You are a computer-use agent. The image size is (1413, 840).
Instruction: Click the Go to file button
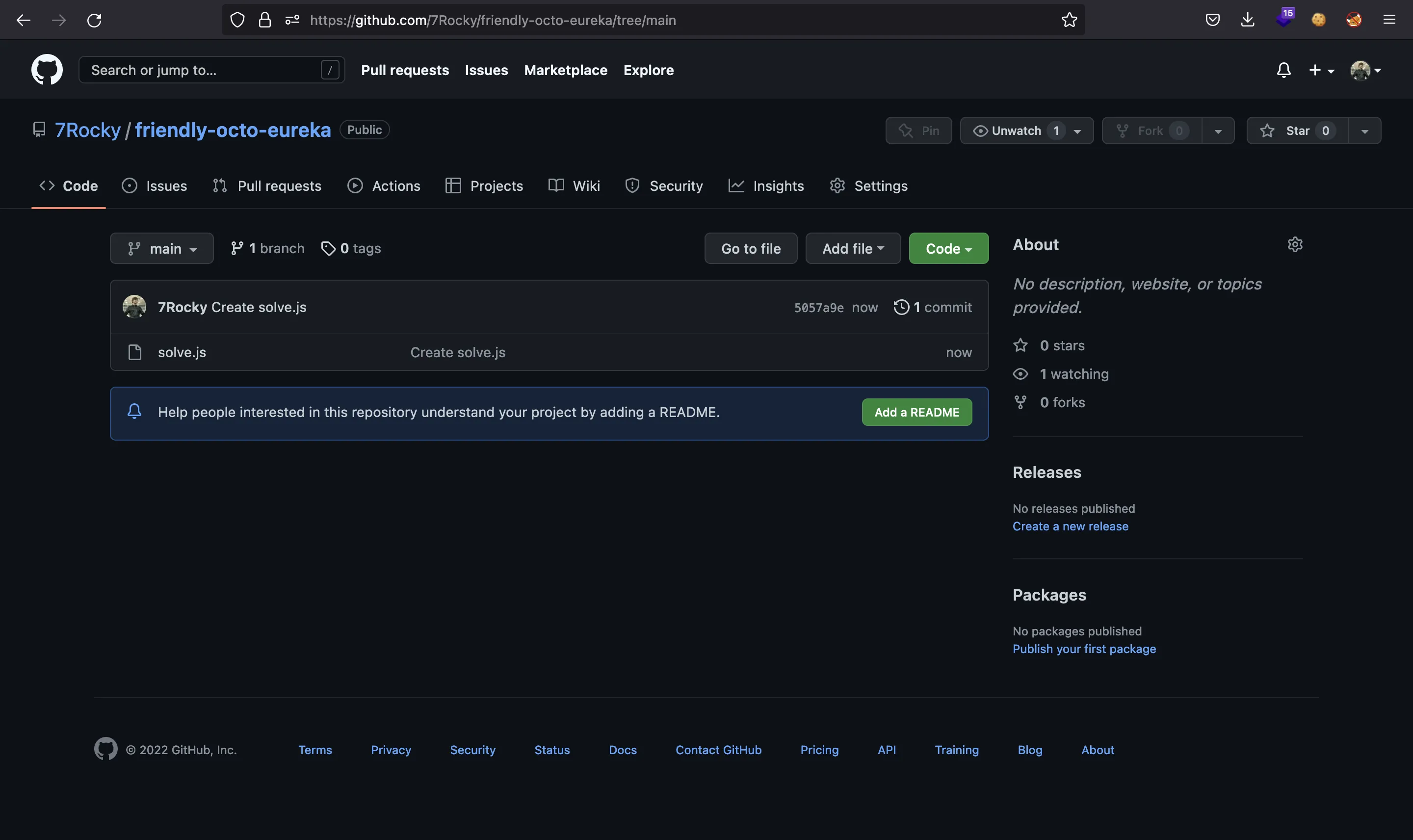pos(751,248)
